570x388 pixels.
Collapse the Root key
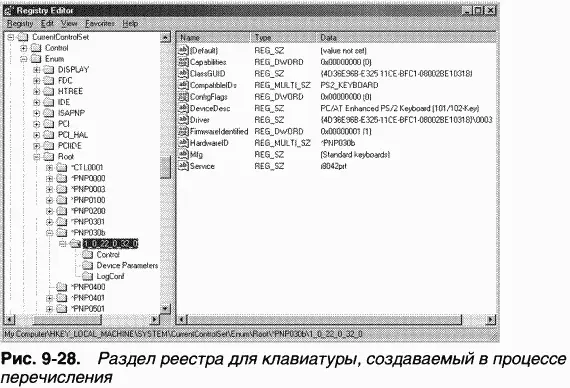[x=36, y=157]
